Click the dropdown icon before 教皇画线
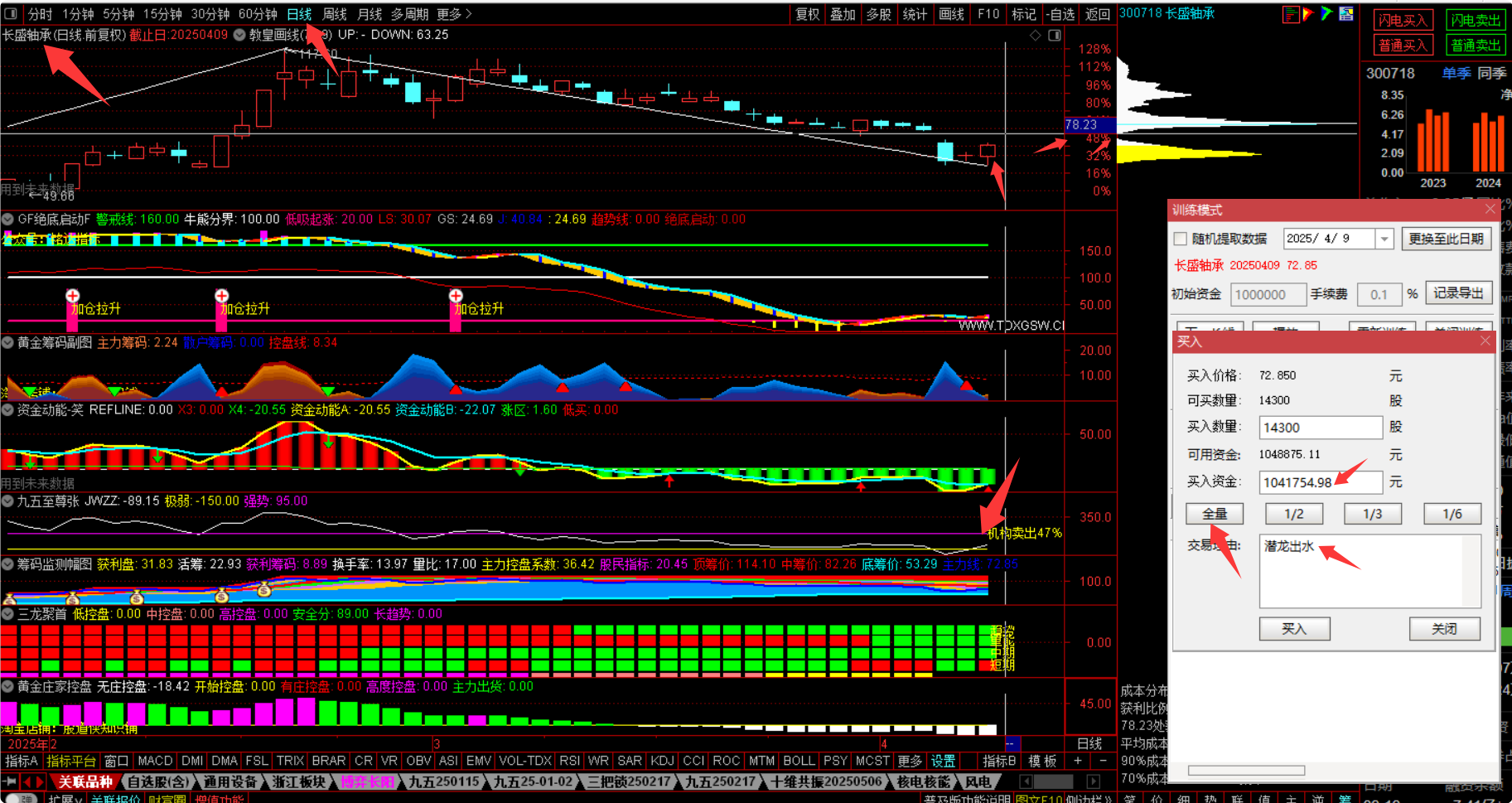1512x803 pixels. click(x=239, y=35)
